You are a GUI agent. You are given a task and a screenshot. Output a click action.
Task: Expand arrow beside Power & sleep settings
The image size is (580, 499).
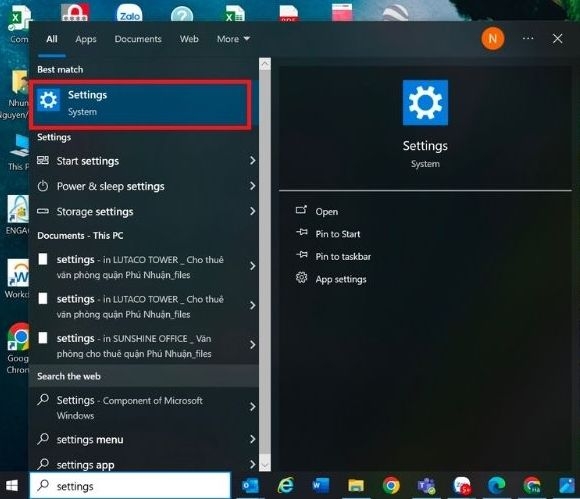(253, 186)
